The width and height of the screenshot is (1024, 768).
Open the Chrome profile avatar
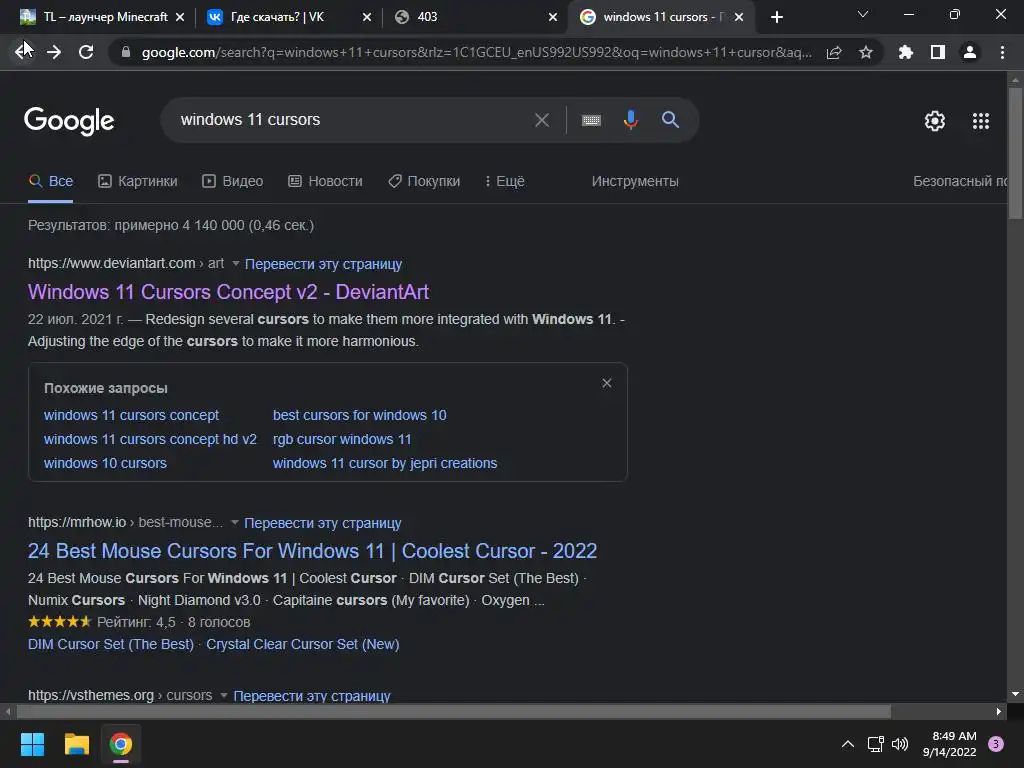tap(969, 52)
